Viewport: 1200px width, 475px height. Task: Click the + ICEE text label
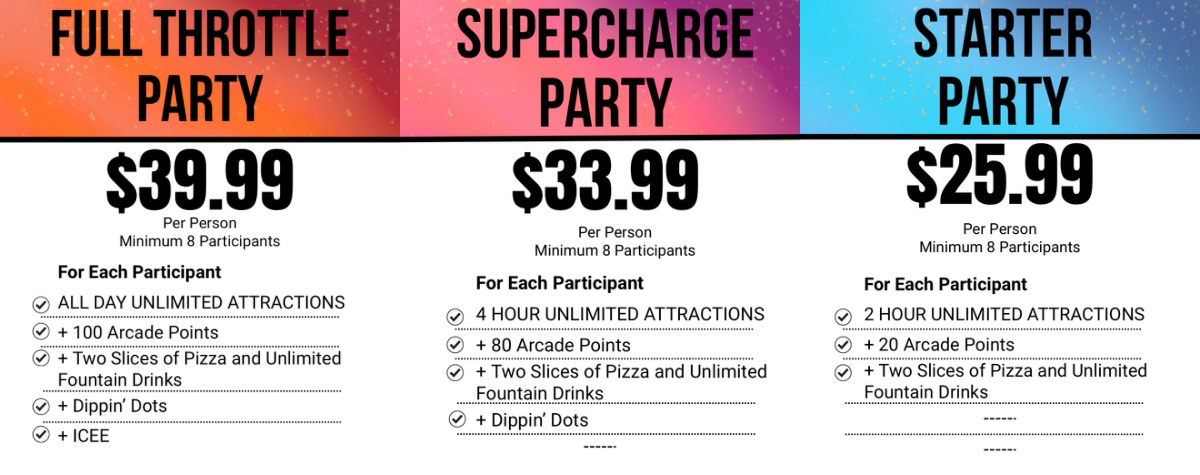[83, 436]
